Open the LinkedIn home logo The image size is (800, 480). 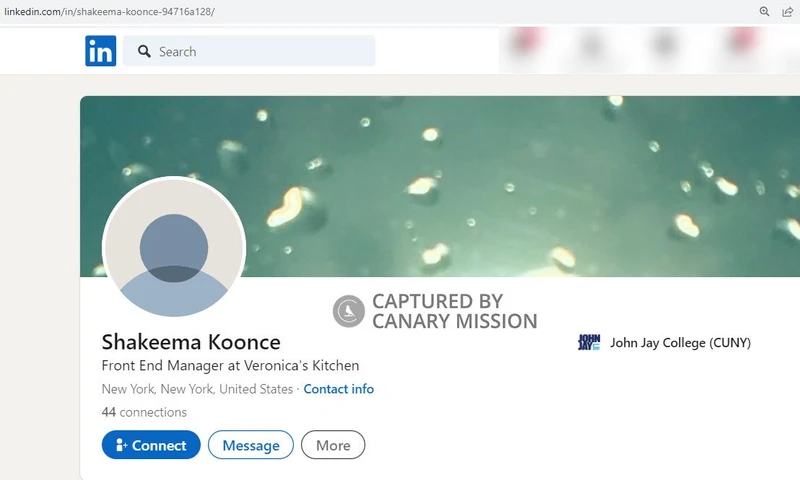coord(101,51)
